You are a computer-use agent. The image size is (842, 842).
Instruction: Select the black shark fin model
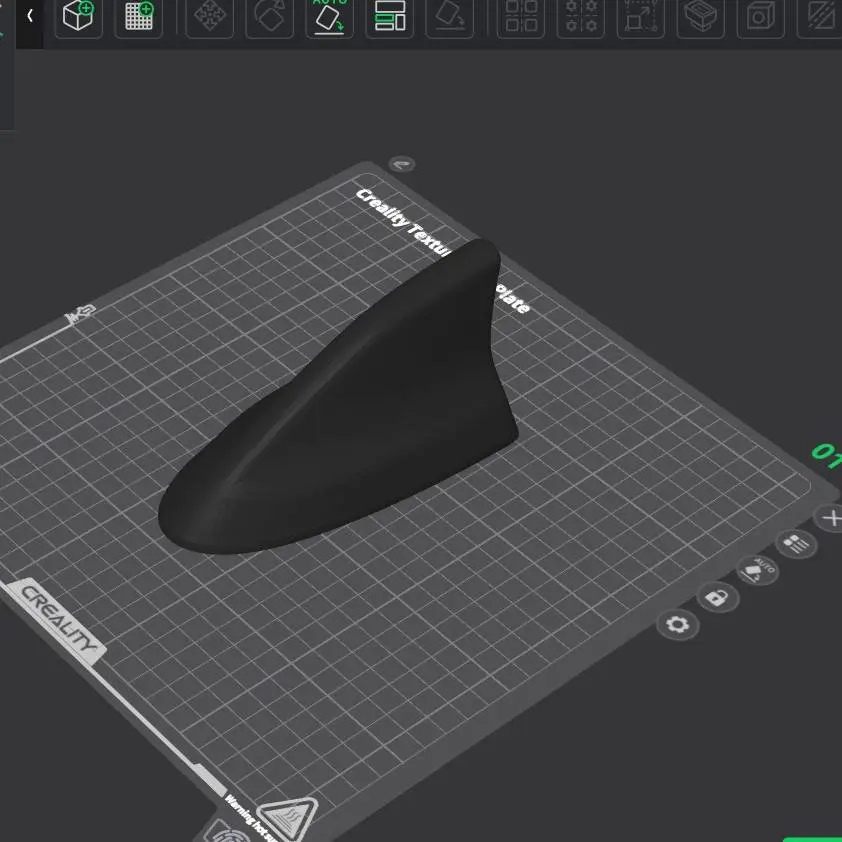(x=344, y=408)
